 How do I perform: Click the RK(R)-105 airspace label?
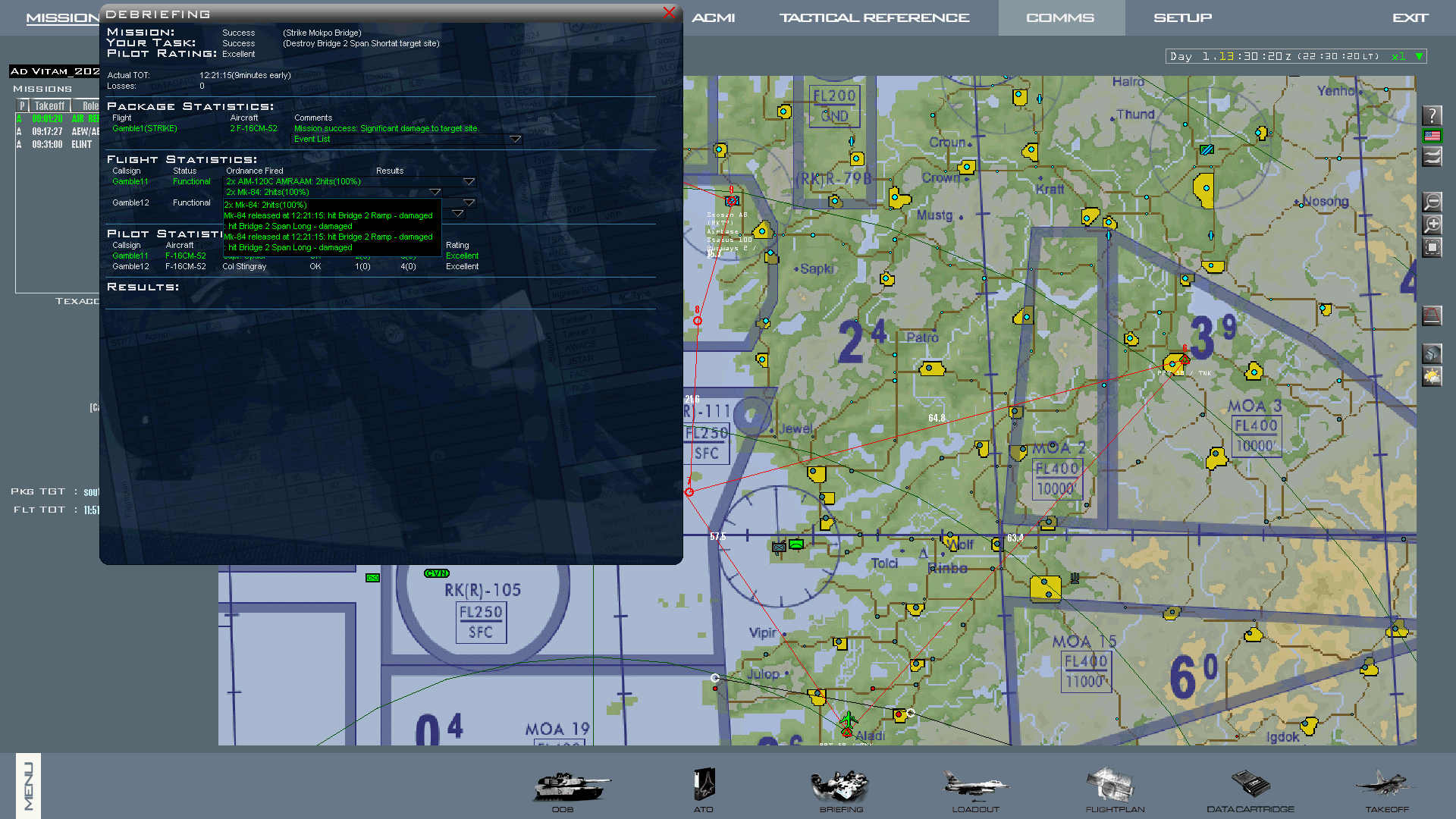point(482,590)
